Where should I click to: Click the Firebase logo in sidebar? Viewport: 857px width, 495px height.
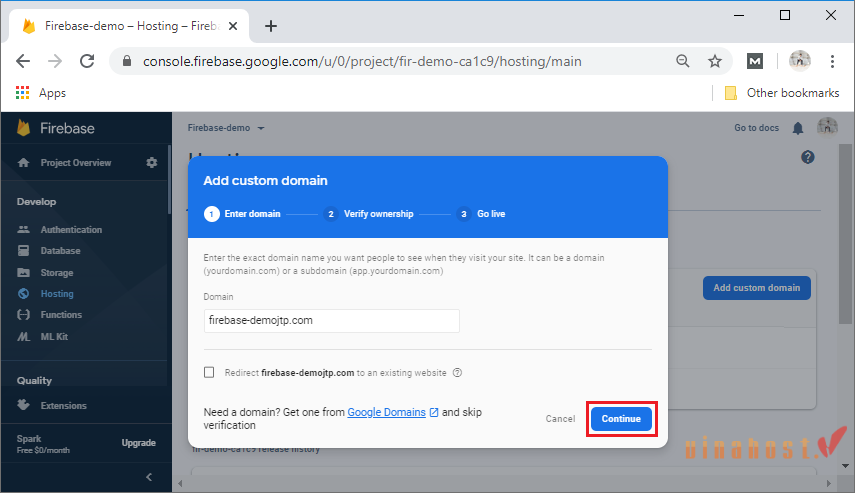pos(56,128)
